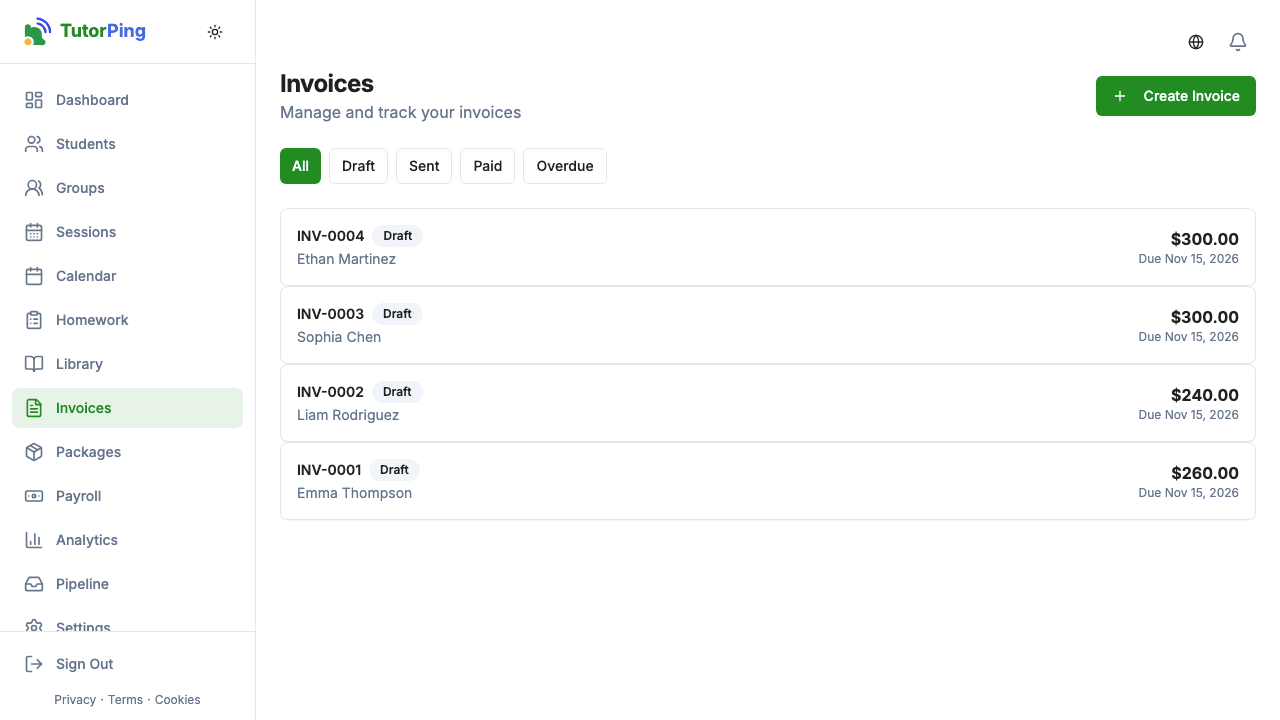The width and height of the screenshot is (1280, 720).
Task: Click the Pipeline inbox icon
Action: tap(34, 584)
